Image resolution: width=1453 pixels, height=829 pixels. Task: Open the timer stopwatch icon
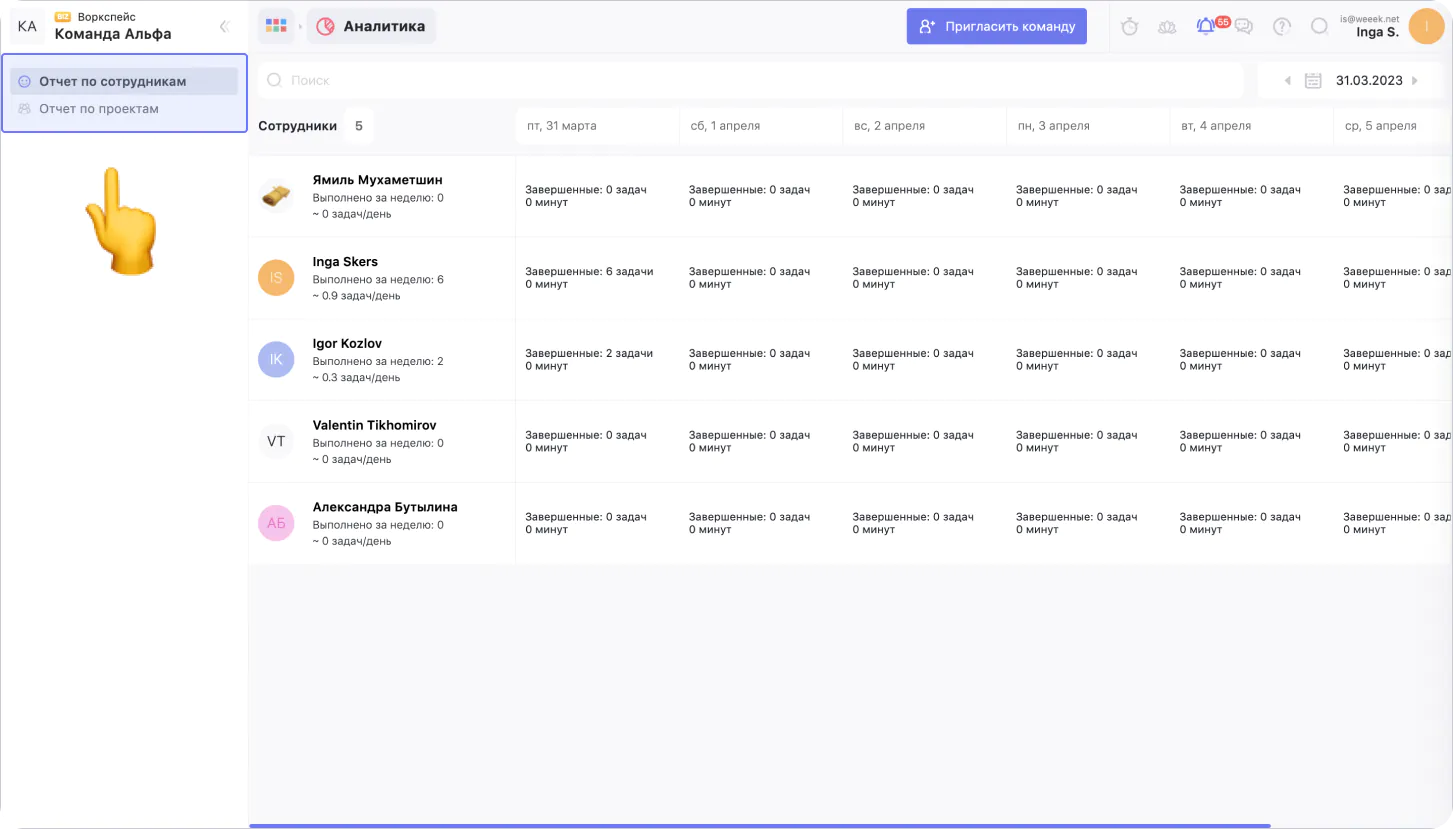pos(1129,27)
